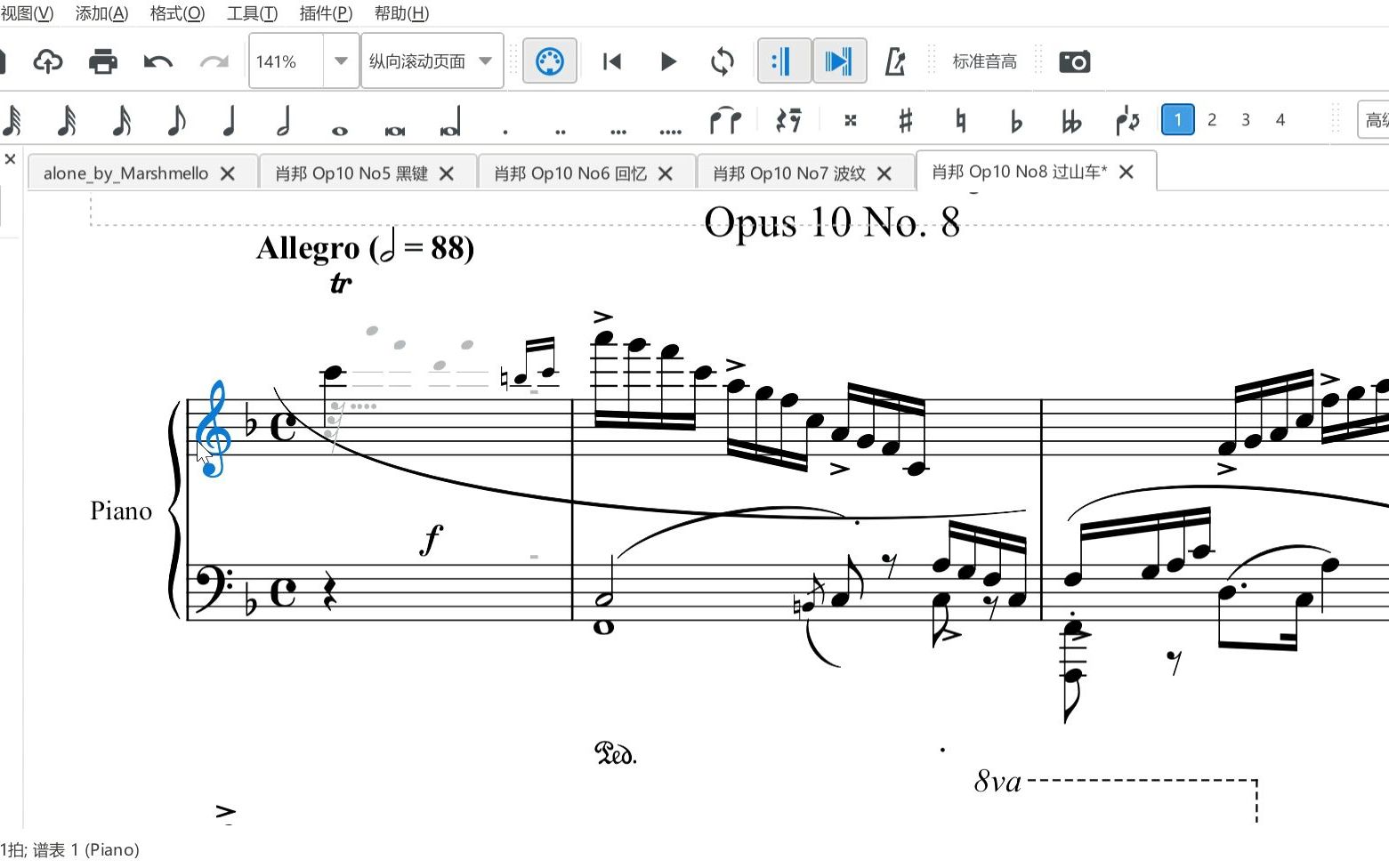Select 32nd note duration
The height and width of the screenshot is (868, 1389).
point(66,120)
